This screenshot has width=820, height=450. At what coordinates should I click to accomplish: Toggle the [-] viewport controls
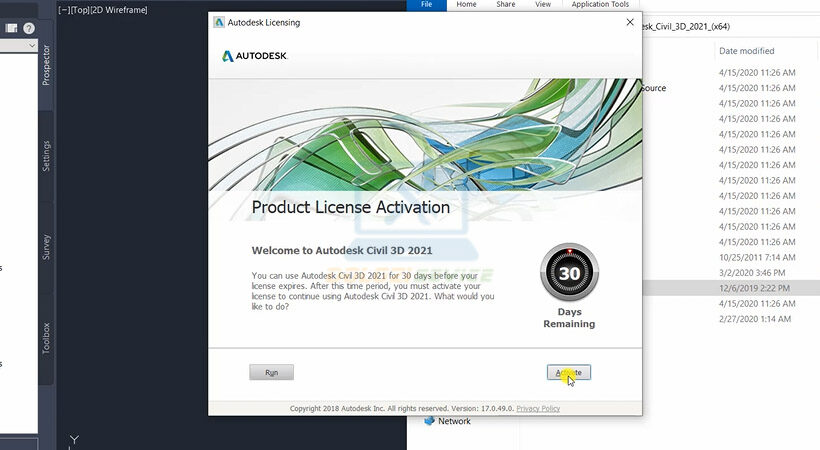[x=64, y=9]
